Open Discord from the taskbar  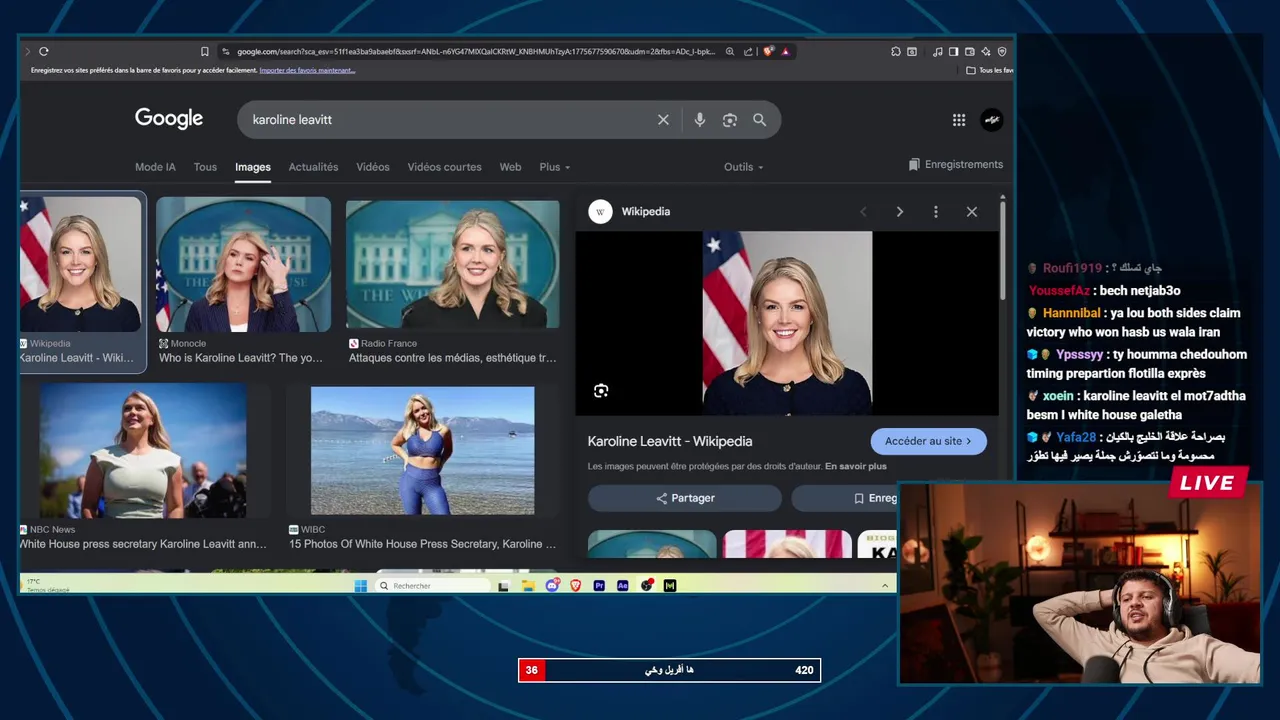(x=552, y=586)
